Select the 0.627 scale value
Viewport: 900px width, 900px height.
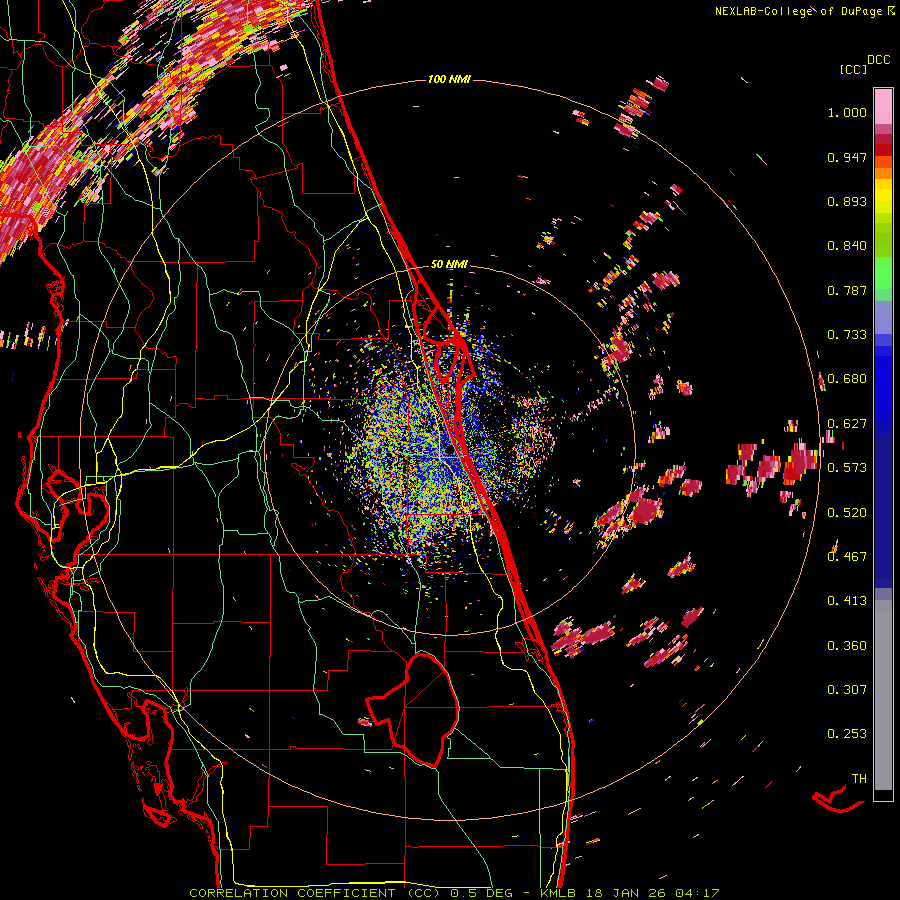[847, 424]
